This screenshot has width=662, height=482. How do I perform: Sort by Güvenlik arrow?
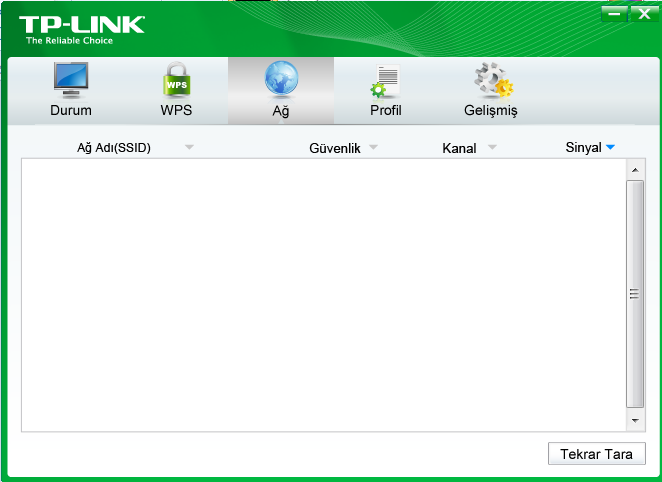[373, 147]
